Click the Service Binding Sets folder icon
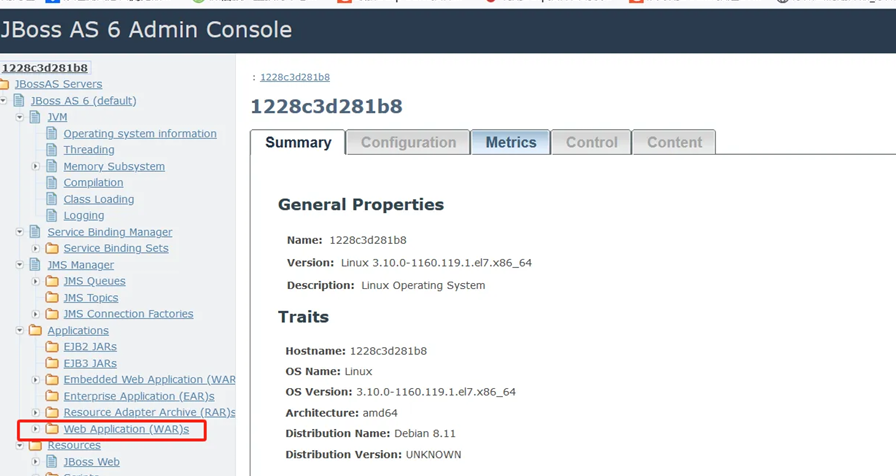This screenshot has width=896, height=476. point(52,249)
